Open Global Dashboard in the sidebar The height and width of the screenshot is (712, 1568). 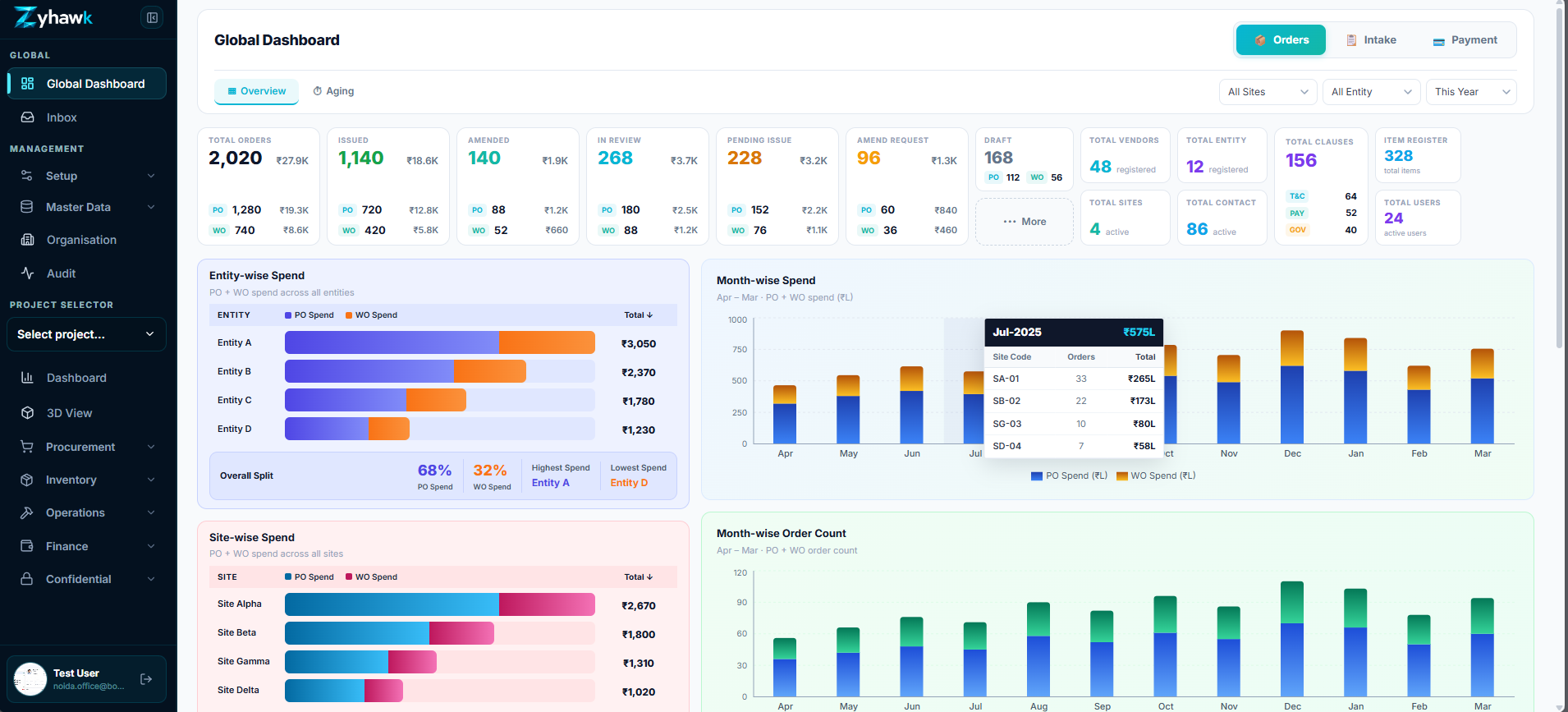86,84
